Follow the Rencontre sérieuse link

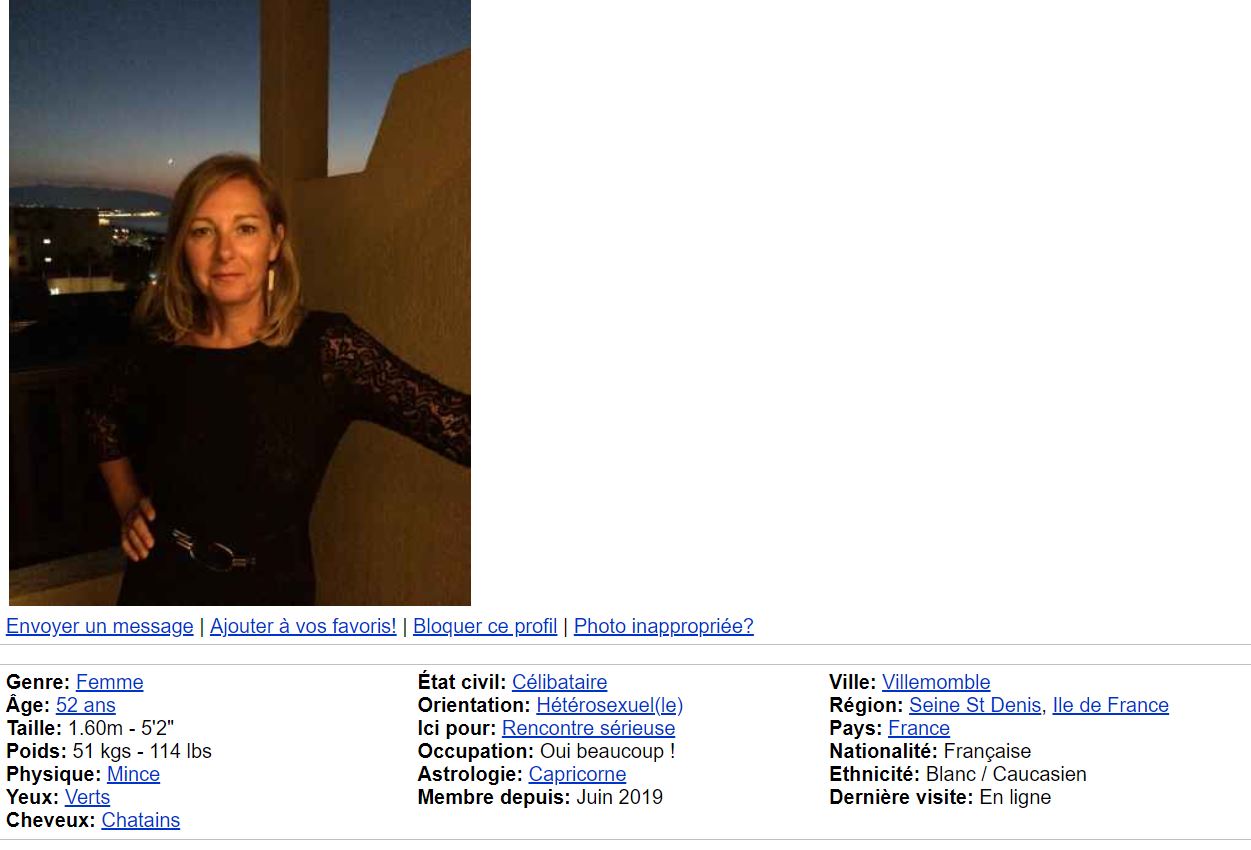[x=588, y=728]
